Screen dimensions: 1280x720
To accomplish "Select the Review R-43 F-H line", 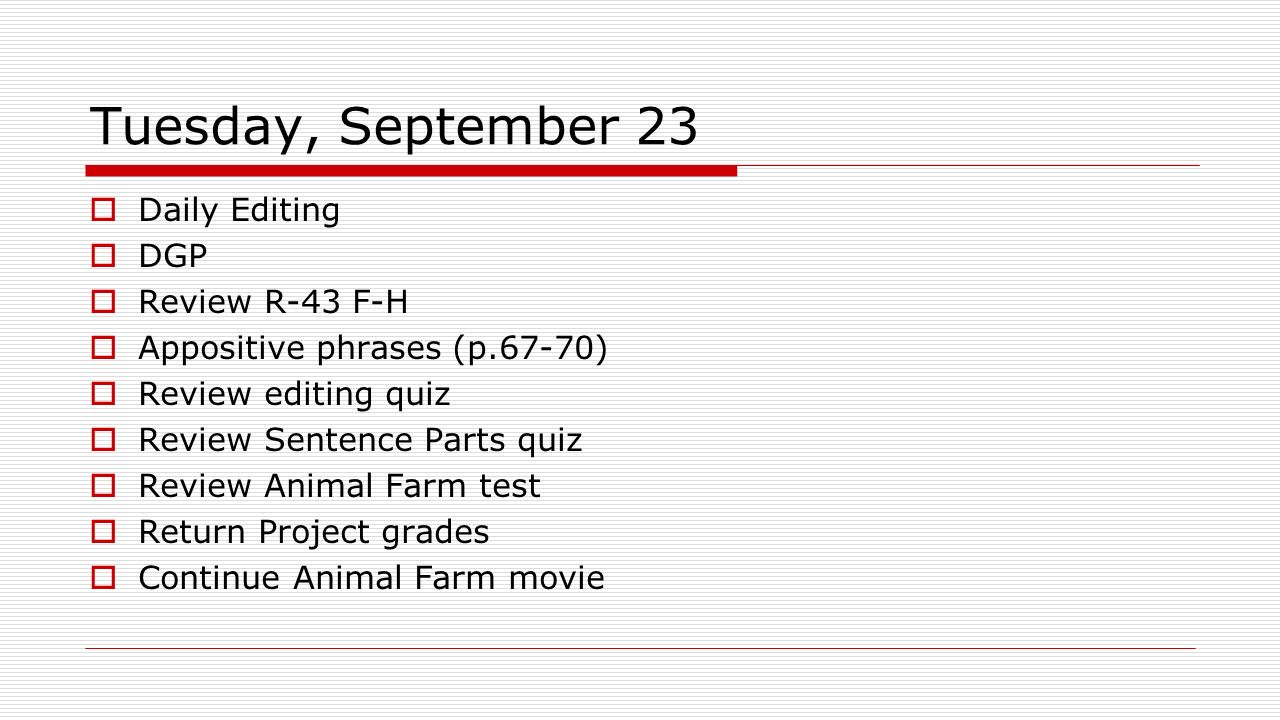I will tap(273, 302).
